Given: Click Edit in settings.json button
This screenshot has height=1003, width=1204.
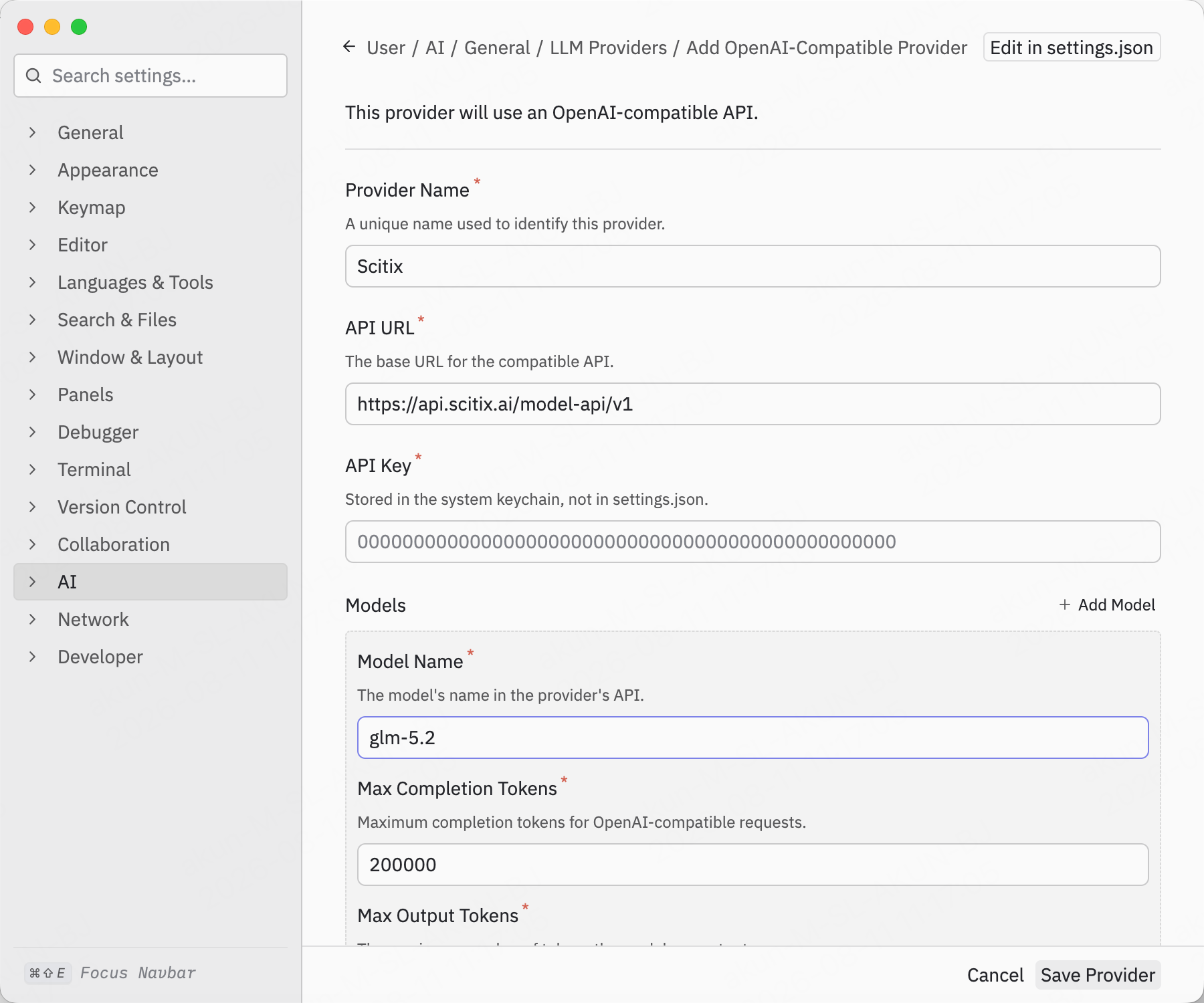Looking at the screenshot, I should coord(1072,47).
